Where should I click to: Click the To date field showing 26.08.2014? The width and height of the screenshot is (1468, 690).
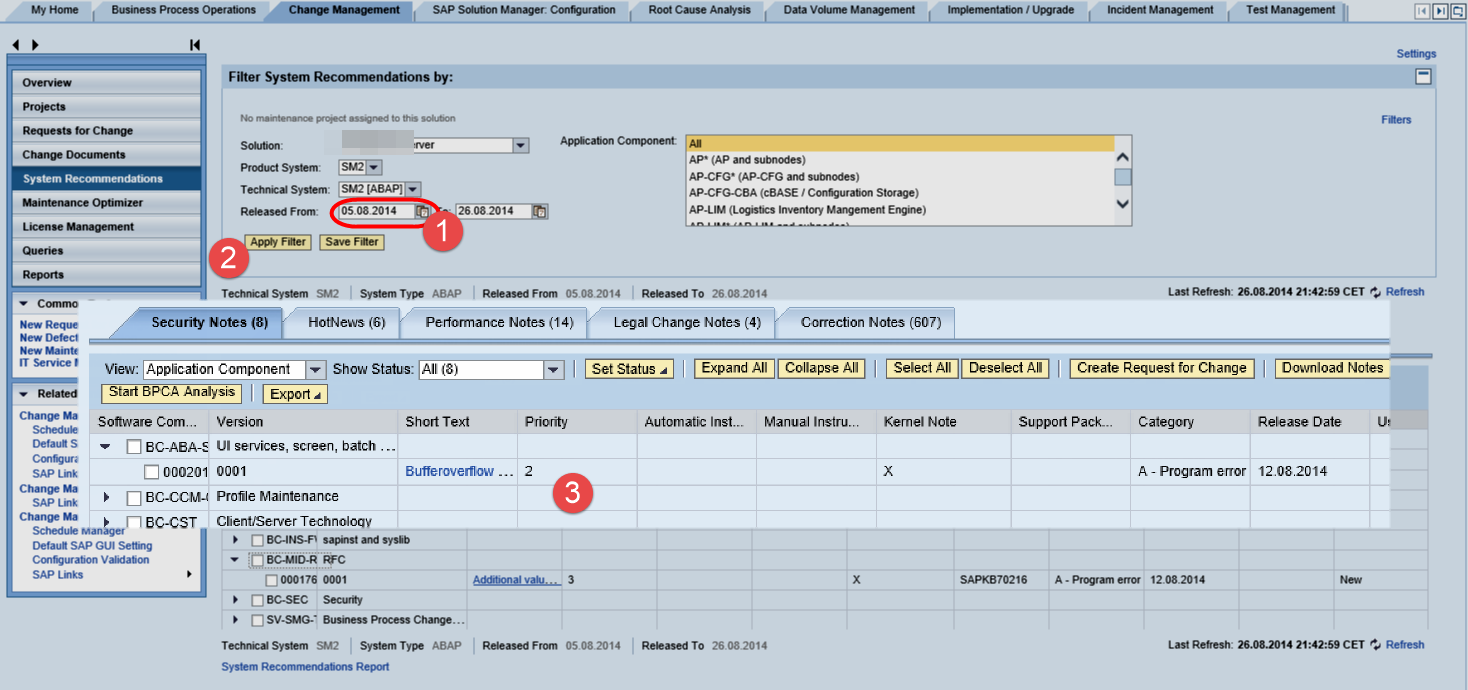pos(493,211)
